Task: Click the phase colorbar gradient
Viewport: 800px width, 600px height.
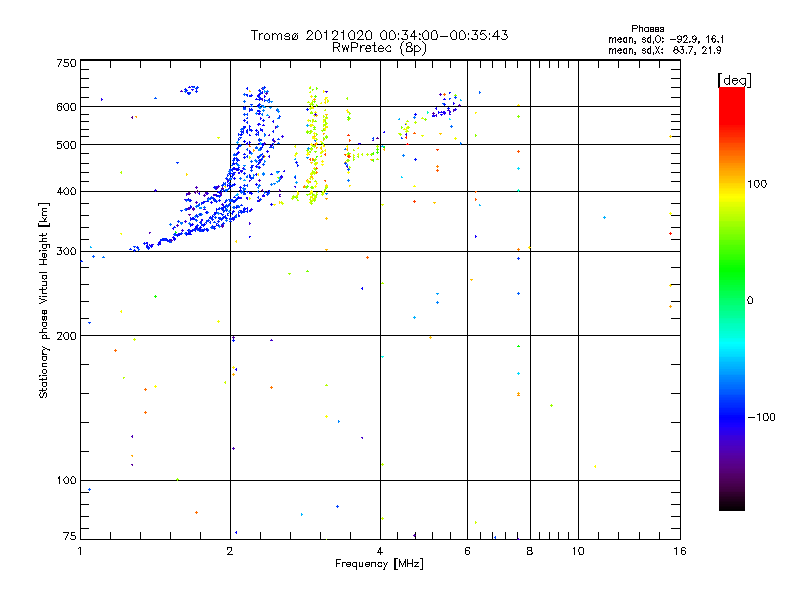Action: 732,298
